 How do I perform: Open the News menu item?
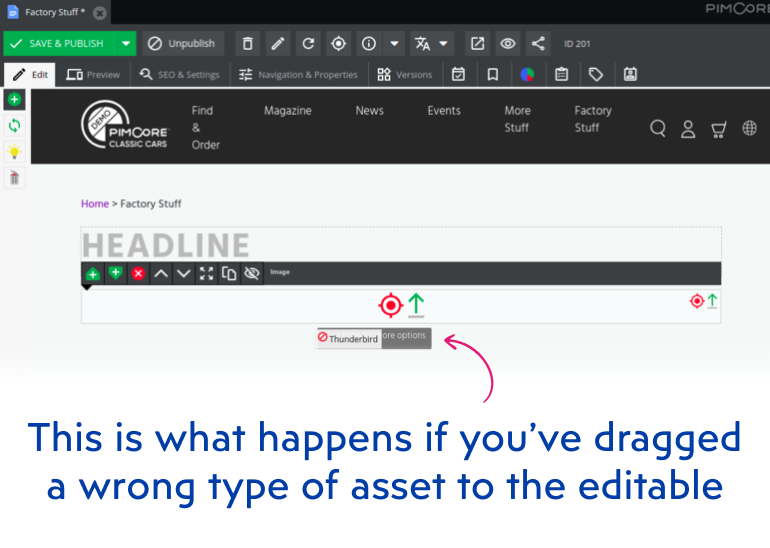[369, 111]
